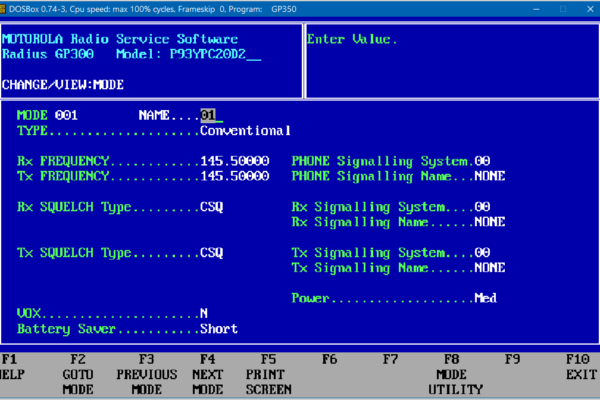Click the Rx FREQUENCY label
600x400 pixels.
tap(63, 161)
